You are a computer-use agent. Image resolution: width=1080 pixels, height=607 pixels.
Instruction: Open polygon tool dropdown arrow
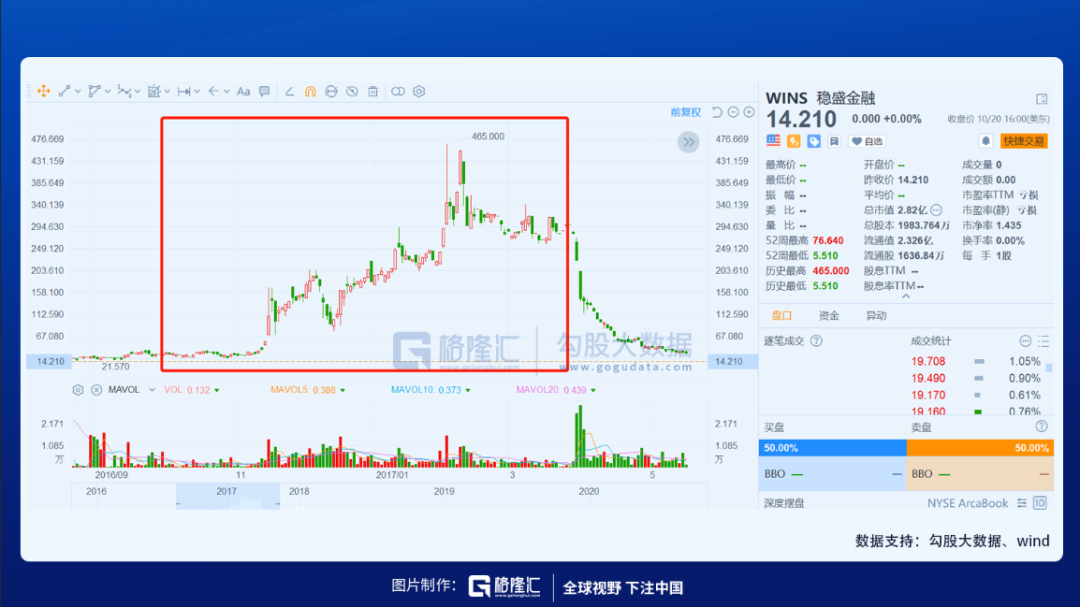[107, 92]
